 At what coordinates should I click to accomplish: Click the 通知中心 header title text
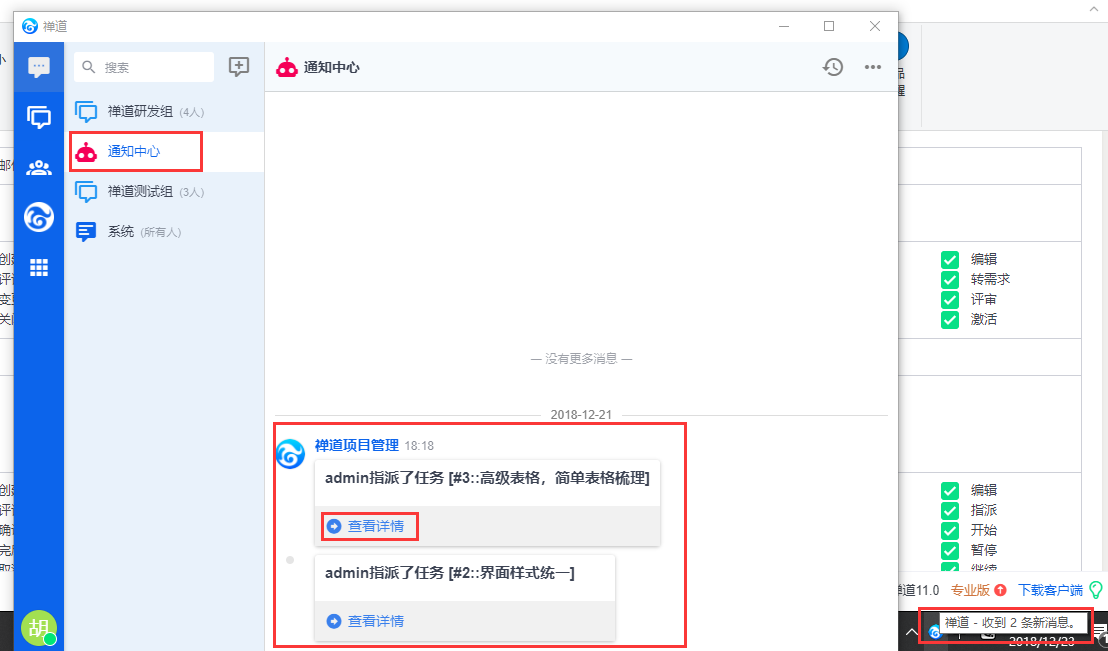click(331, 67)
